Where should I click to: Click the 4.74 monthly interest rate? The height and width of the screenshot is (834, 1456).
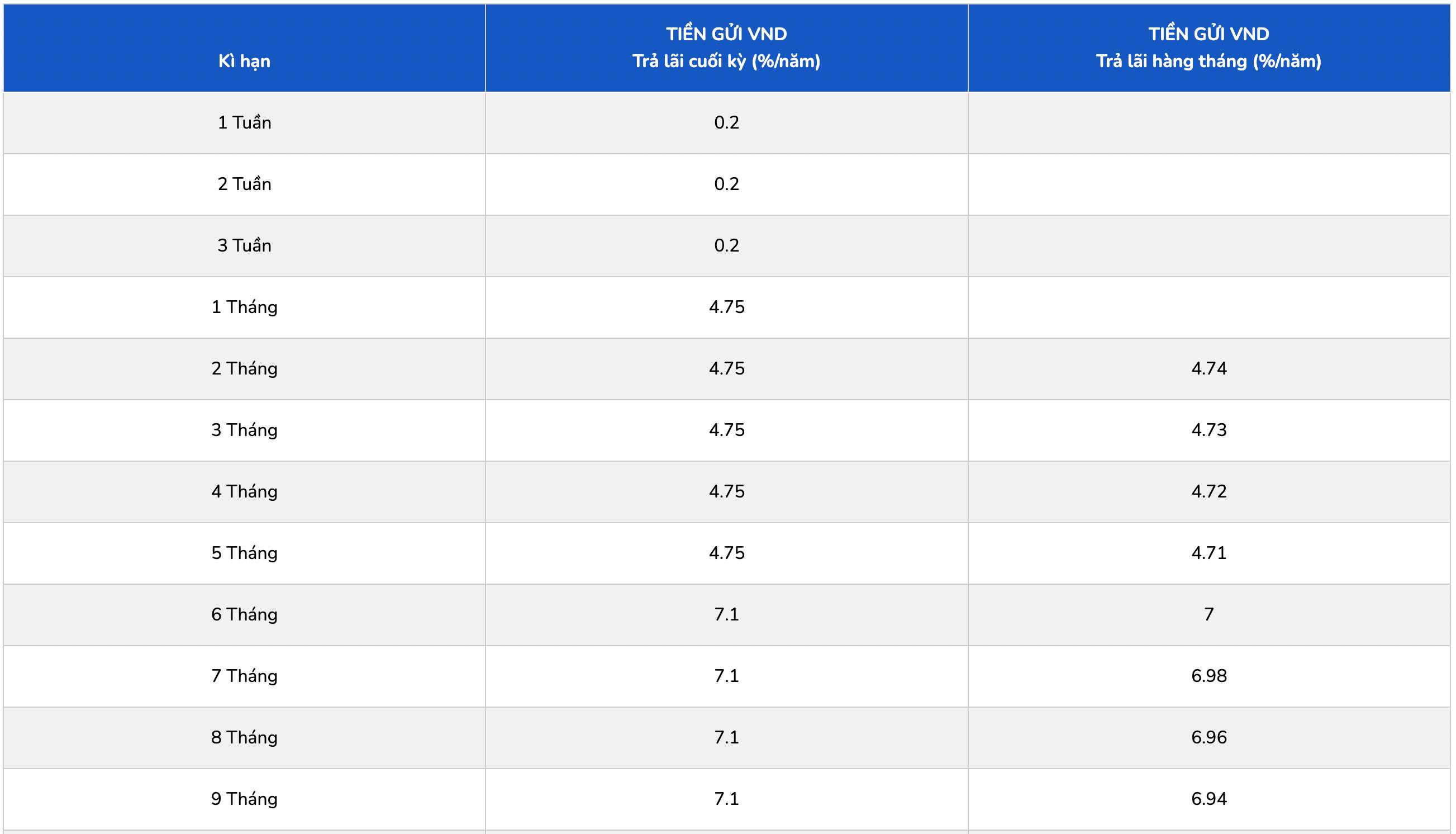1208,368
